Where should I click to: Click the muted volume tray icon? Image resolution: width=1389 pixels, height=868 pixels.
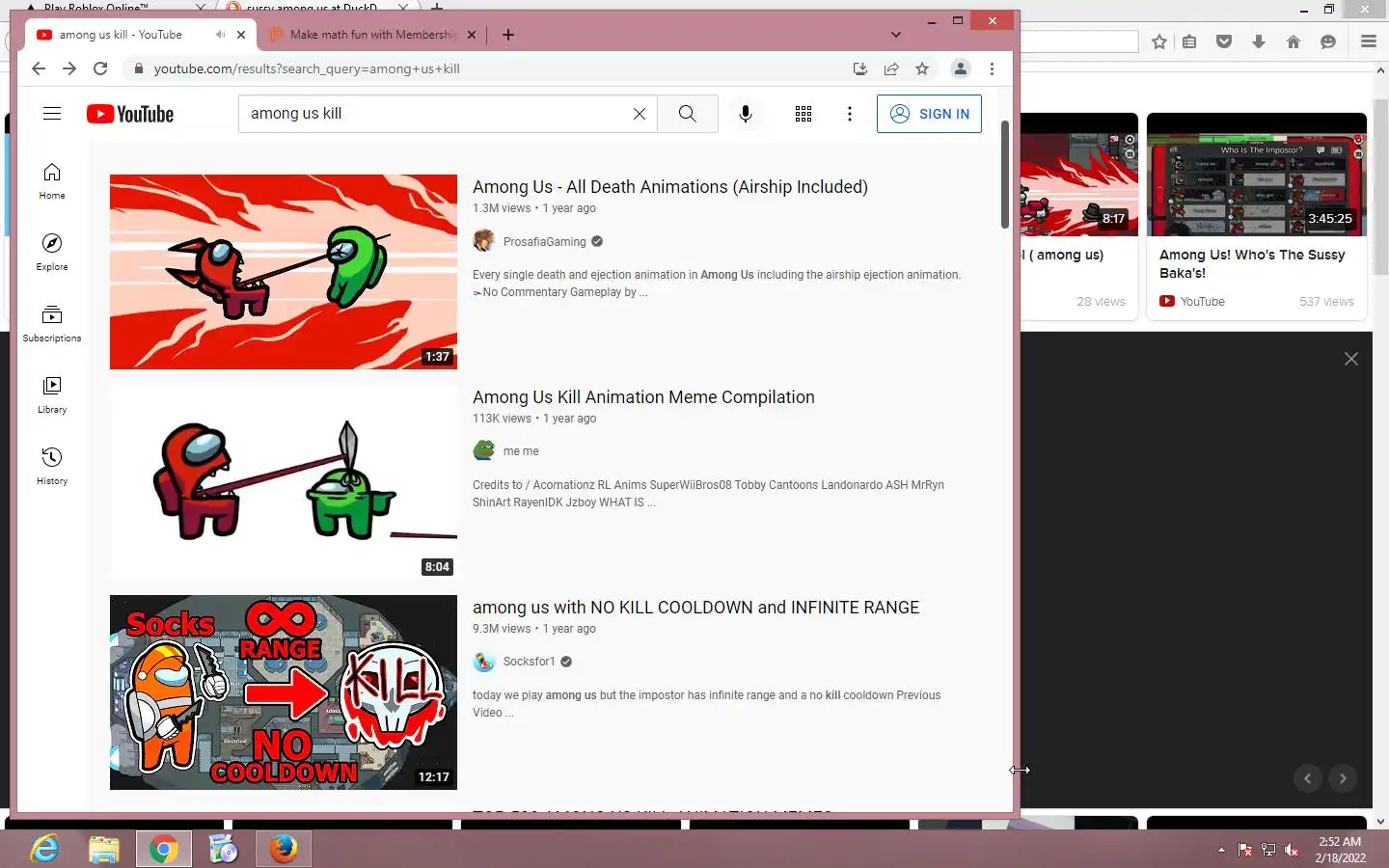click(x=1293, y=850)
